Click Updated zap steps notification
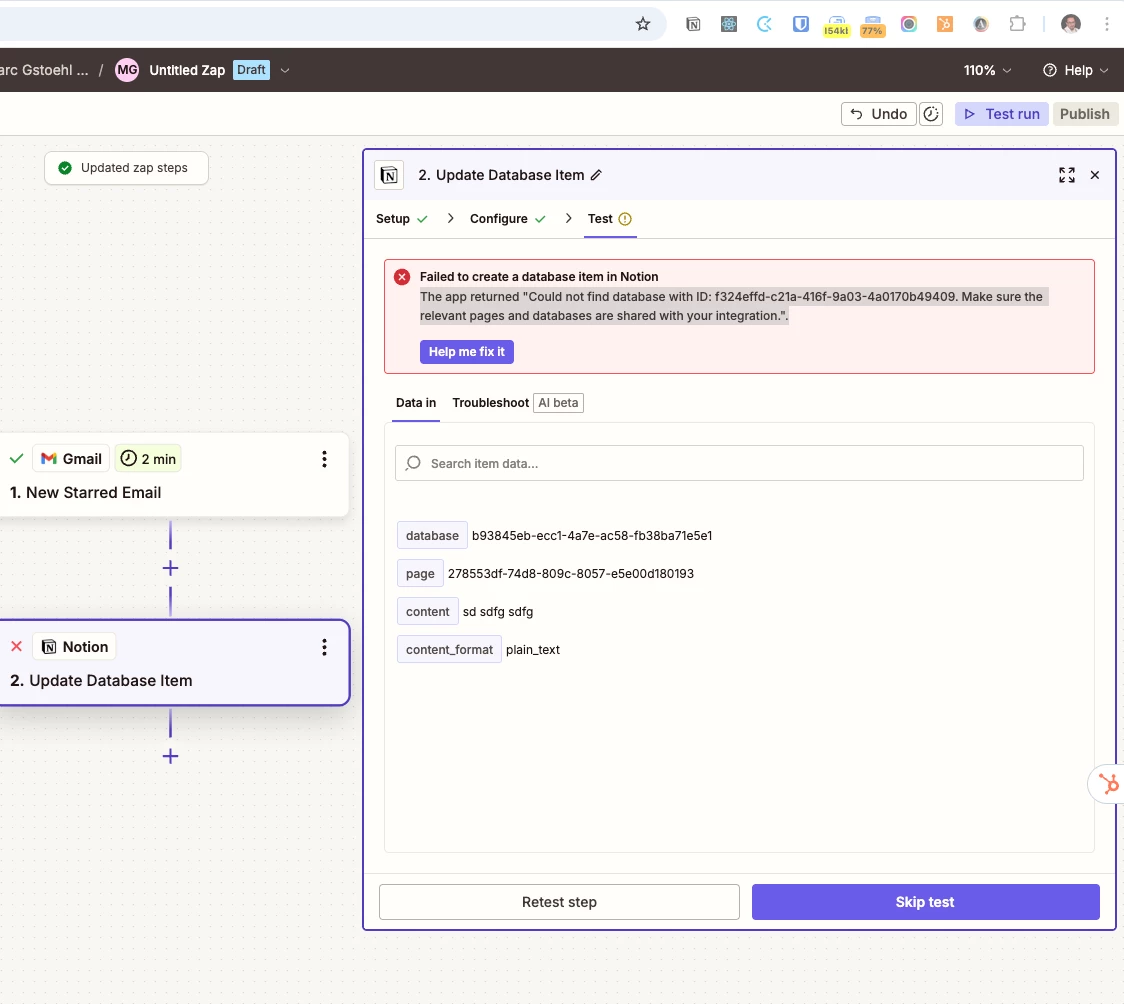This screenshot has width=1124, height=1004. [126, 168]
